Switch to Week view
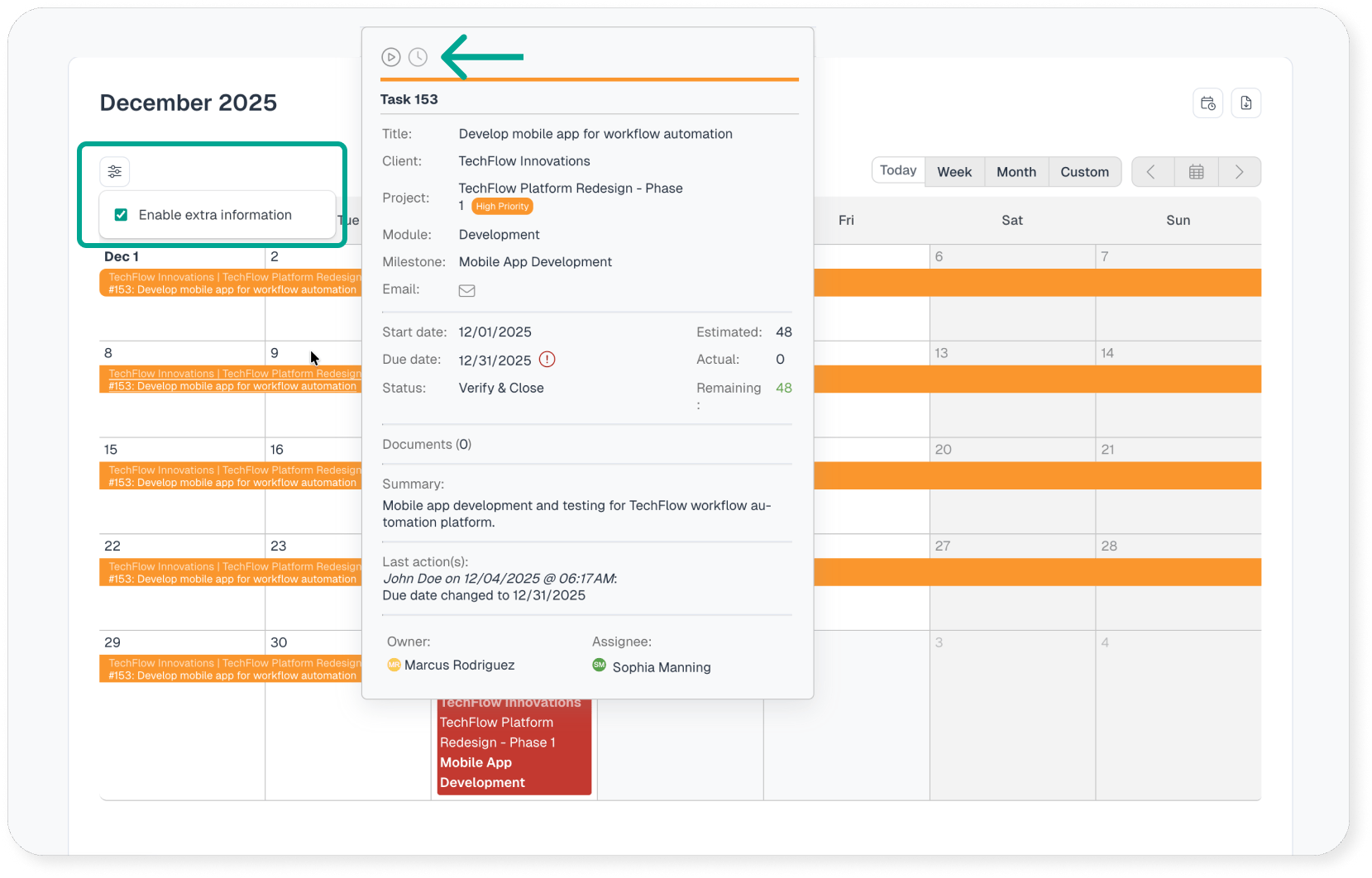1372x878 pixels. (954, 172)
